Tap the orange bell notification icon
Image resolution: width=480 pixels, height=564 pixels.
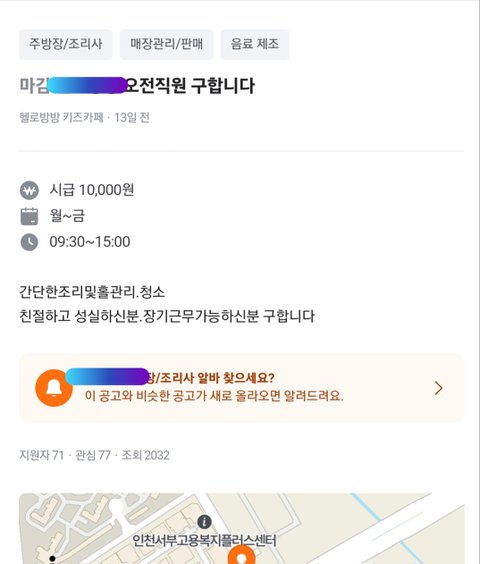pyautogui.click(x=54, y=388)
